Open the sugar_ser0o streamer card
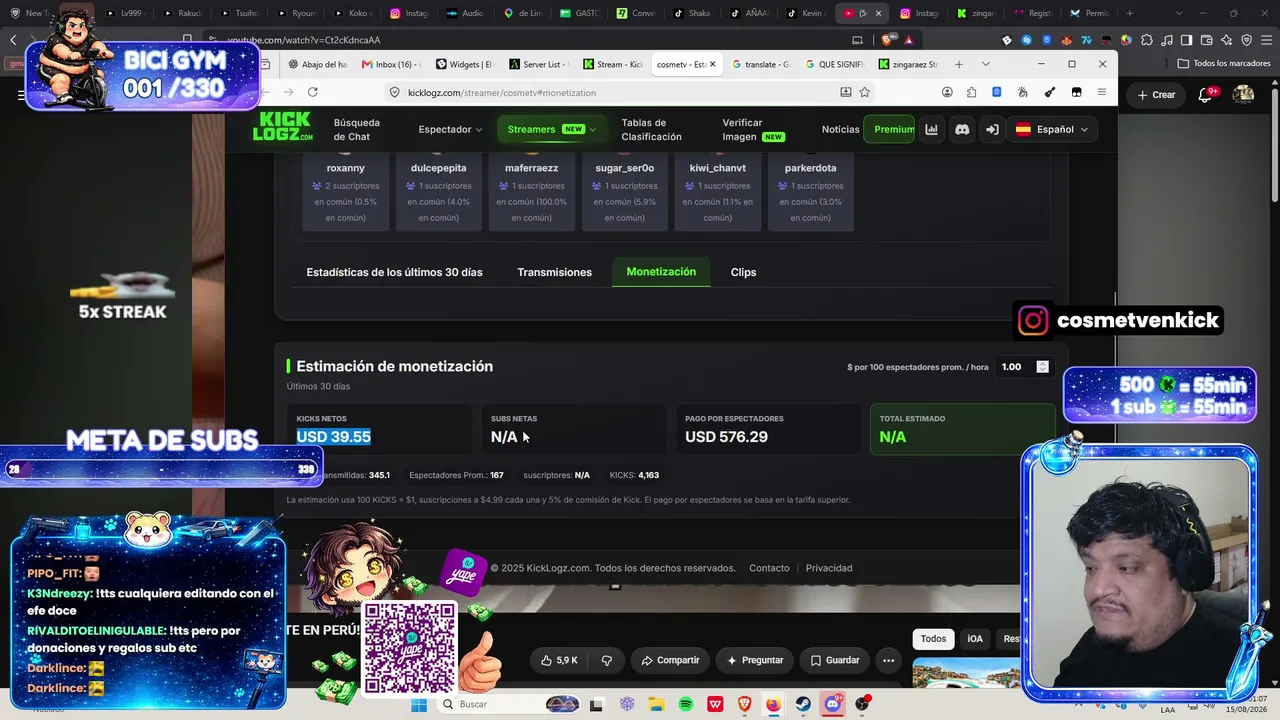This screenshot has height=720, width=1280. point(624,192)
